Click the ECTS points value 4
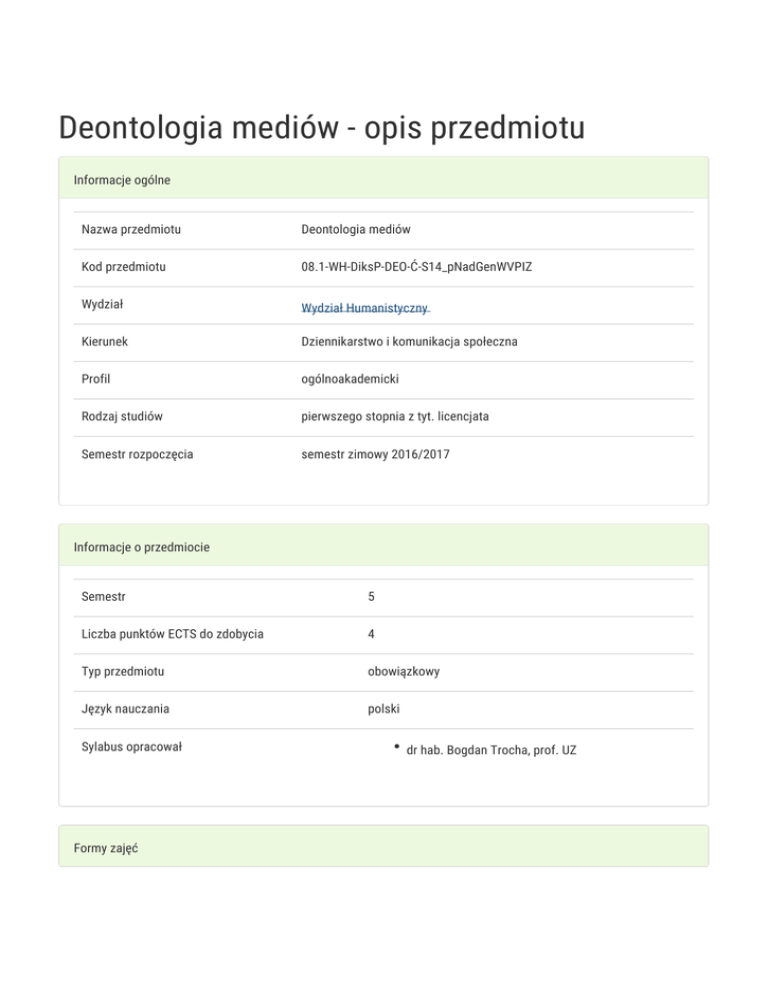Image resolution: width=768 pixels, height=994 pixels. tap(371, 634)
